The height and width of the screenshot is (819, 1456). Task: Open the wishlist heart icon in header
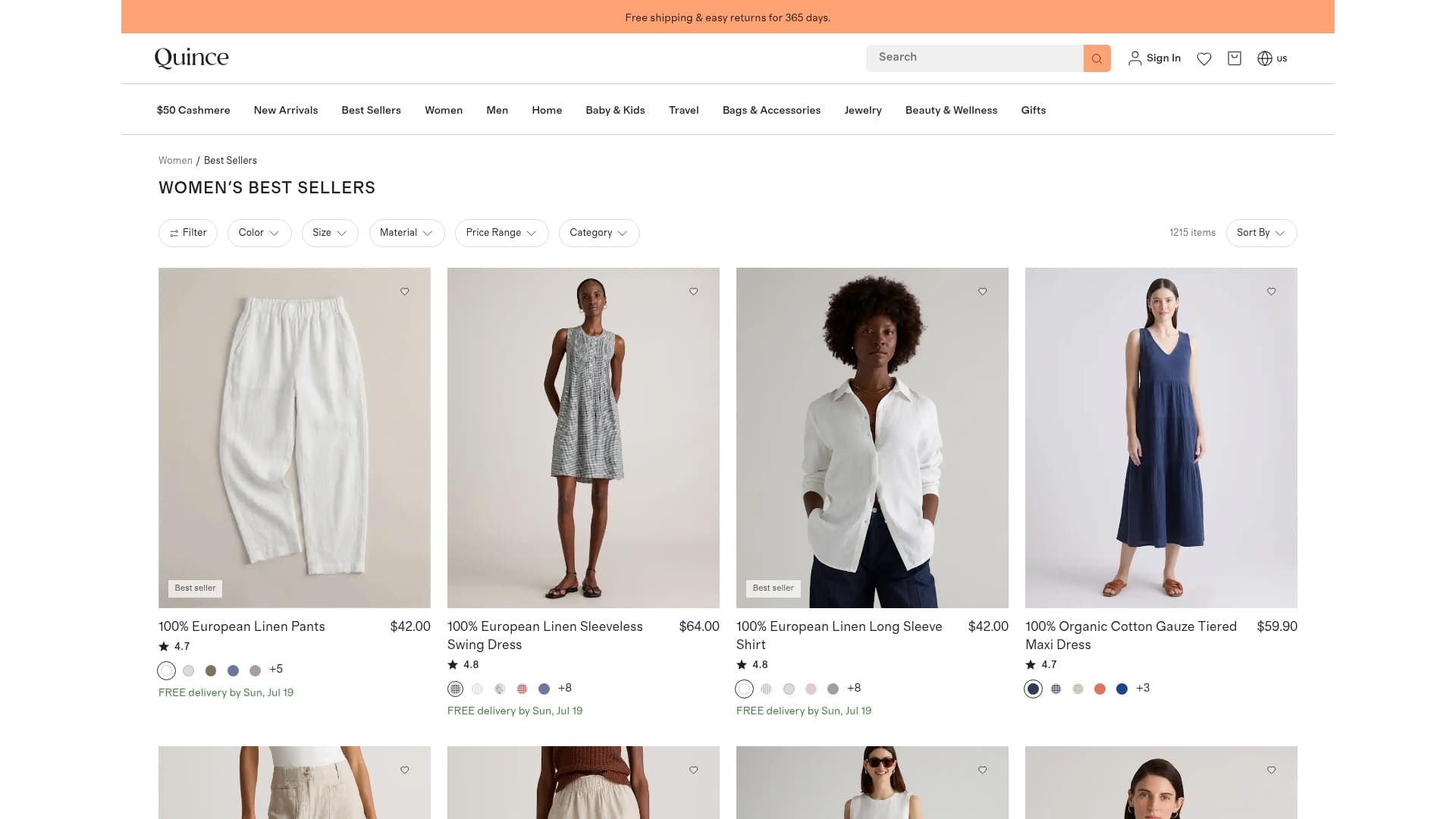[1204, 58]
